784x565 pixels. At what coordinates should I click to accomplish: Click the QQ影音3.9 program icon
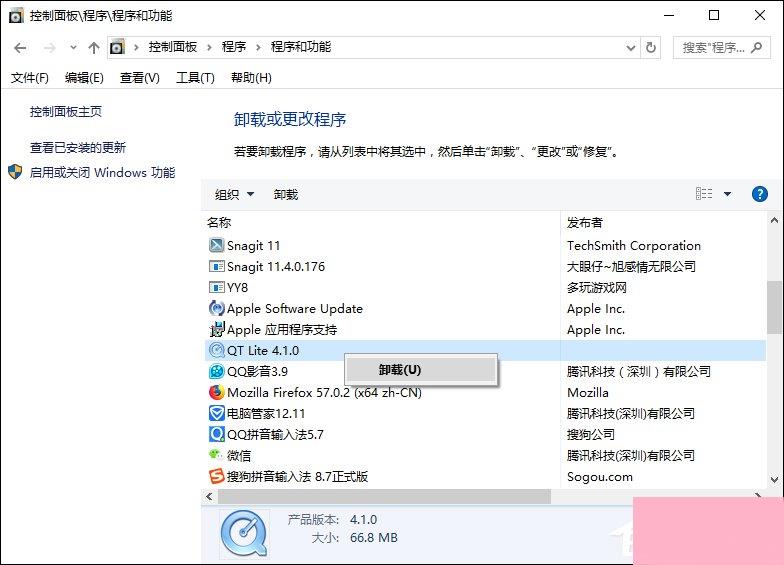[216, 371]
